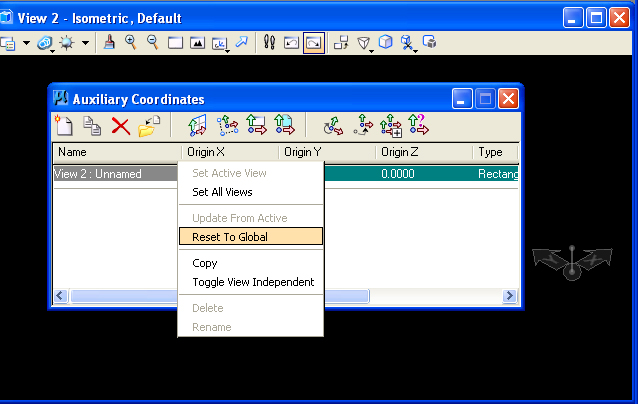Image resolution: width=638 pixels, height=404 pixels.
Task: Choose Set All Views from context menu
Action: click(x=251, y=192)
